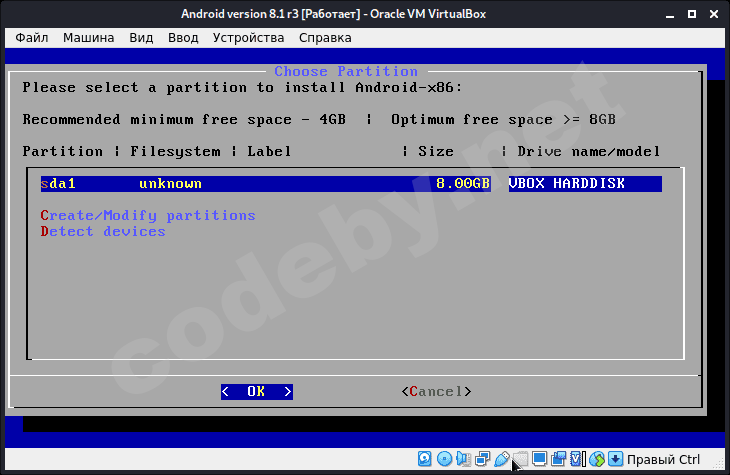Click the CPU virtualization V indicator
The height and width of the screenshot is (475, 730).
[577, 459]
